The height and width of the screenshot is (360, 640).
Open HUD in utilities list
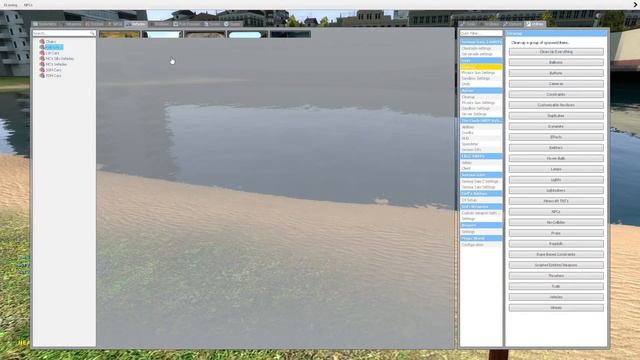pyautogui.click(x=481, y=138)
